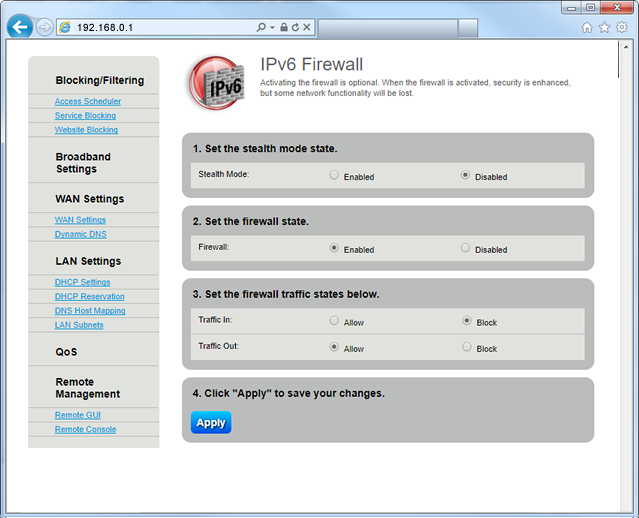
Task: Click the address bar showing 192.168.0.1
Action: point(150,27)
